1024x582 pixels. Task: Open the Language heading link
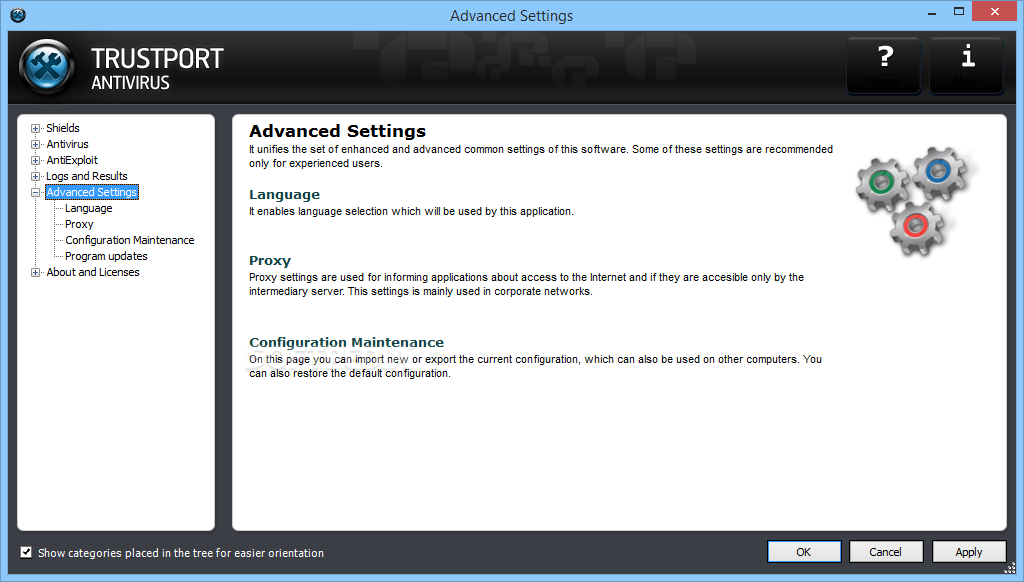(x=284, y=195)
